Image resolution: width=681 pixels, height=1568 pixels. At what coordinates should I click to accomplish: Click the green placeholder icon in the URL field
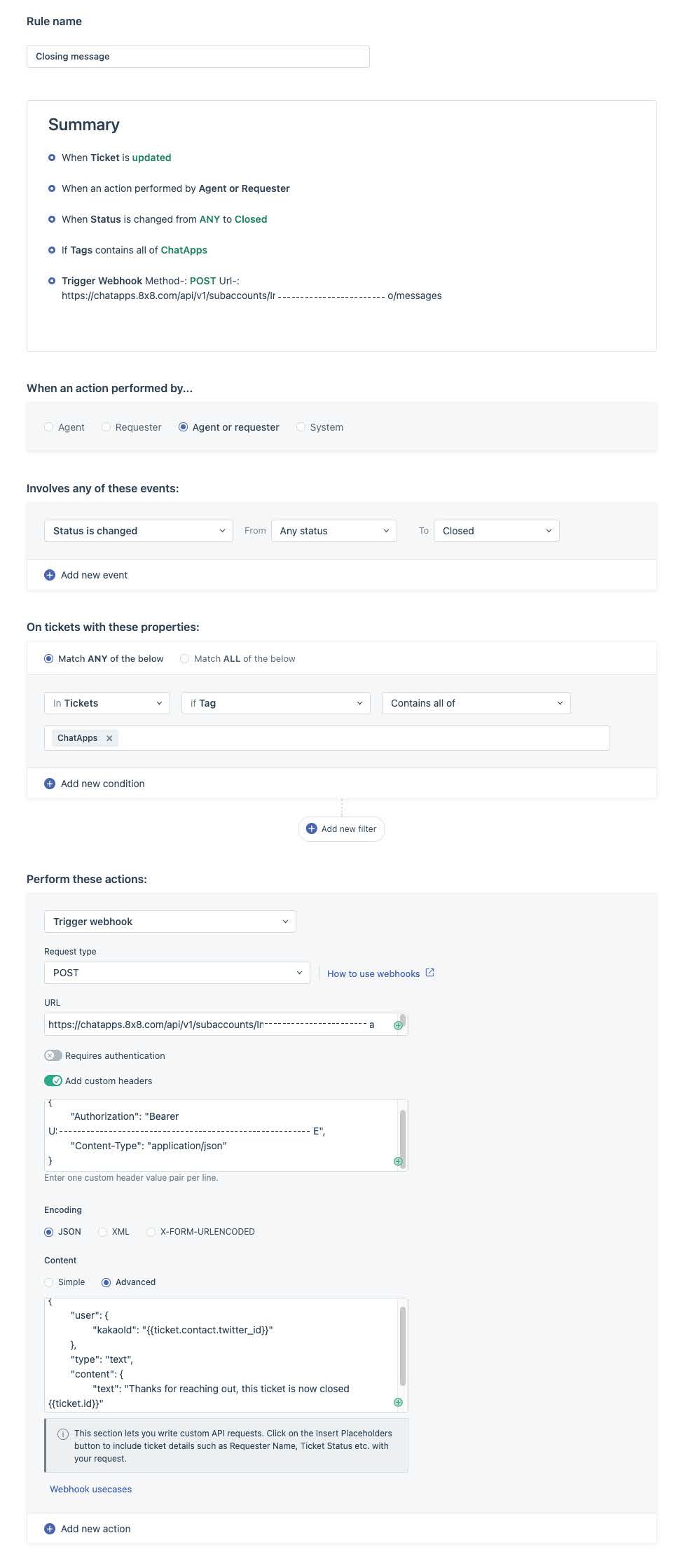(x=398, y=1025)
